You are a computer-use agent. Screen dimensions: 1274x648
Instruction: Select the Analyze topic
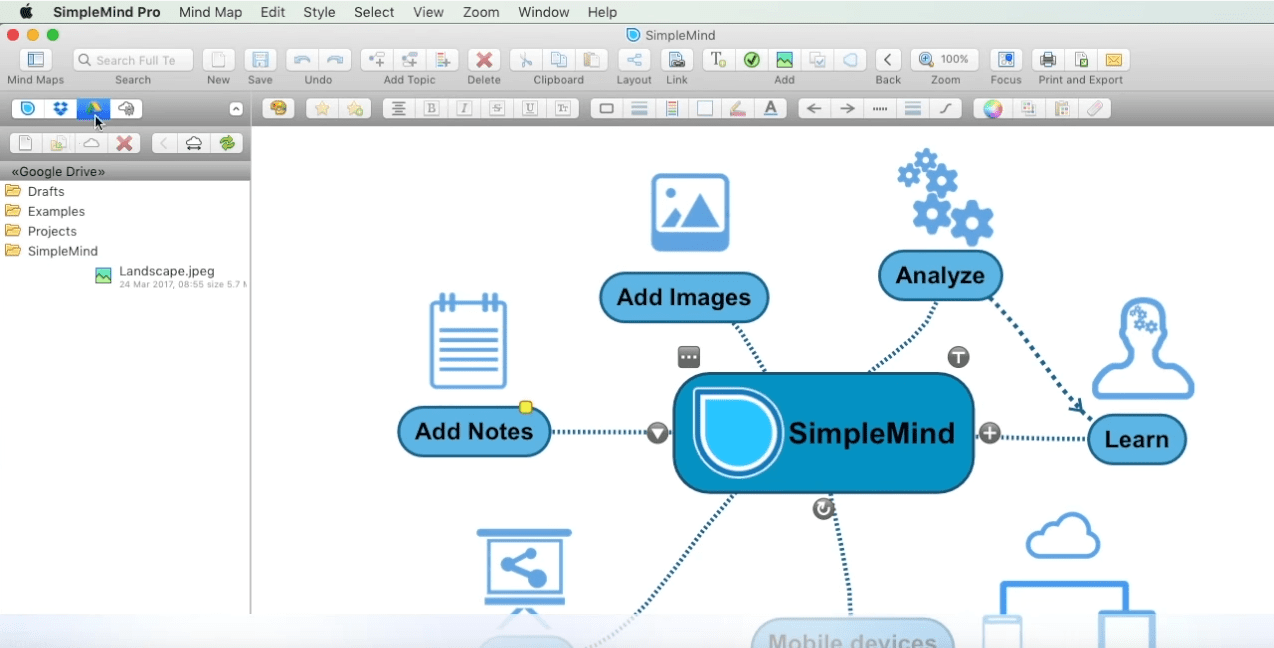(x=940, y=275)
